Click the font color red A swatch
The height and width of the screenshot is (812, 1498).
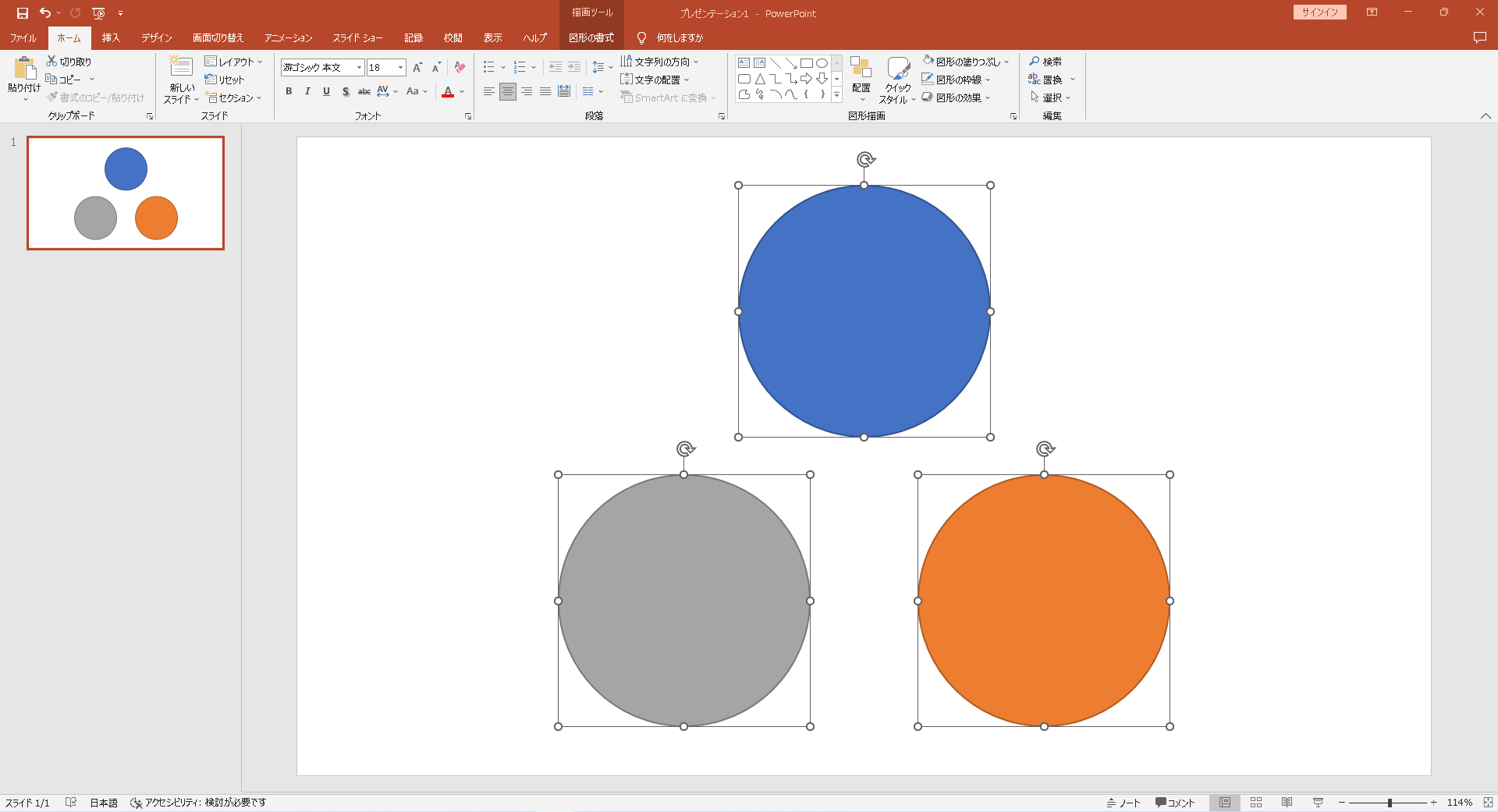(x=448, y=92)
